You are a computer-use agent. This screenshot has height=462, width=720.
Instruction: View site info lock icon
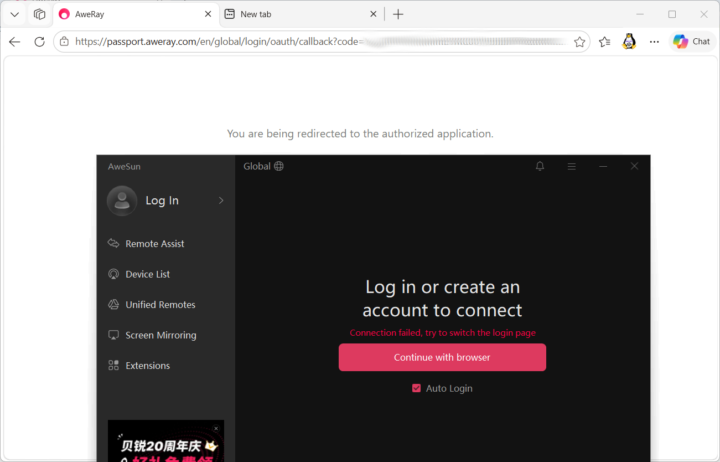[x=64, y=42]
